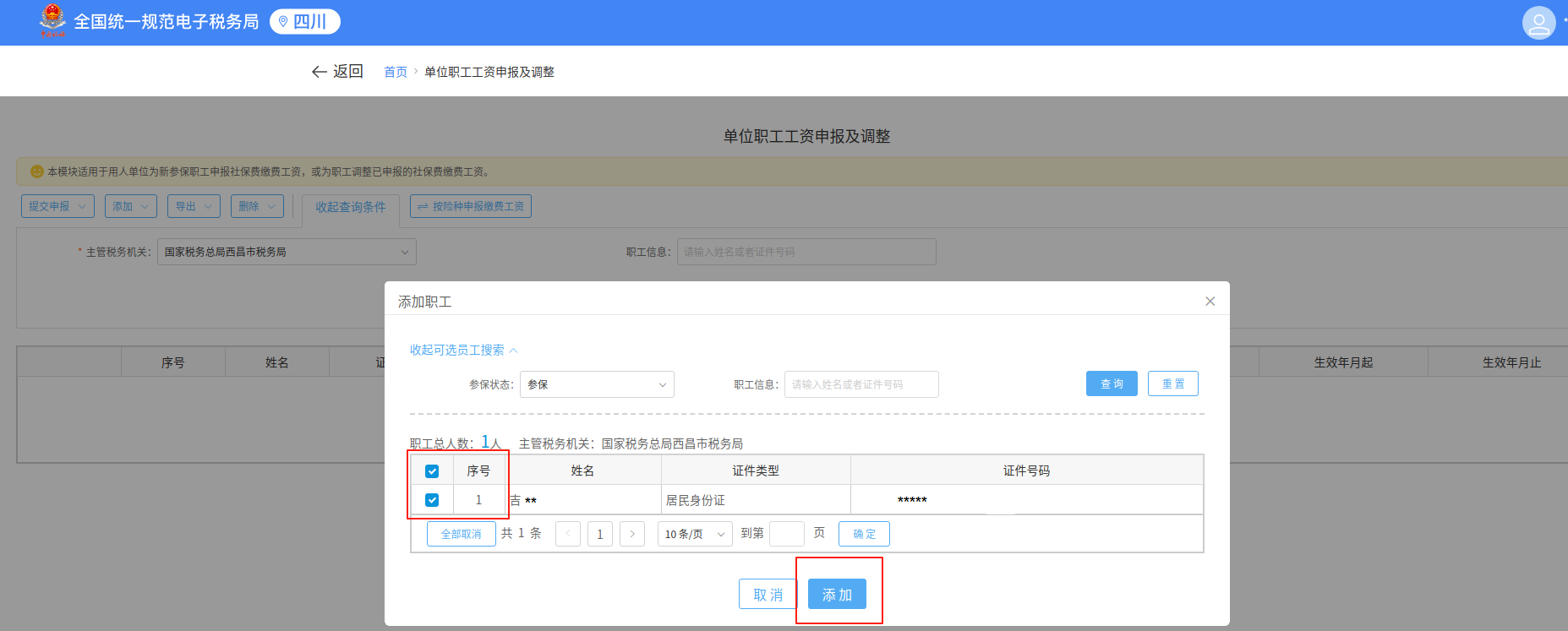Screen dimensions: 1568x631
Task: Click the 添加 confirm button
Action: [x=837, y=595]
